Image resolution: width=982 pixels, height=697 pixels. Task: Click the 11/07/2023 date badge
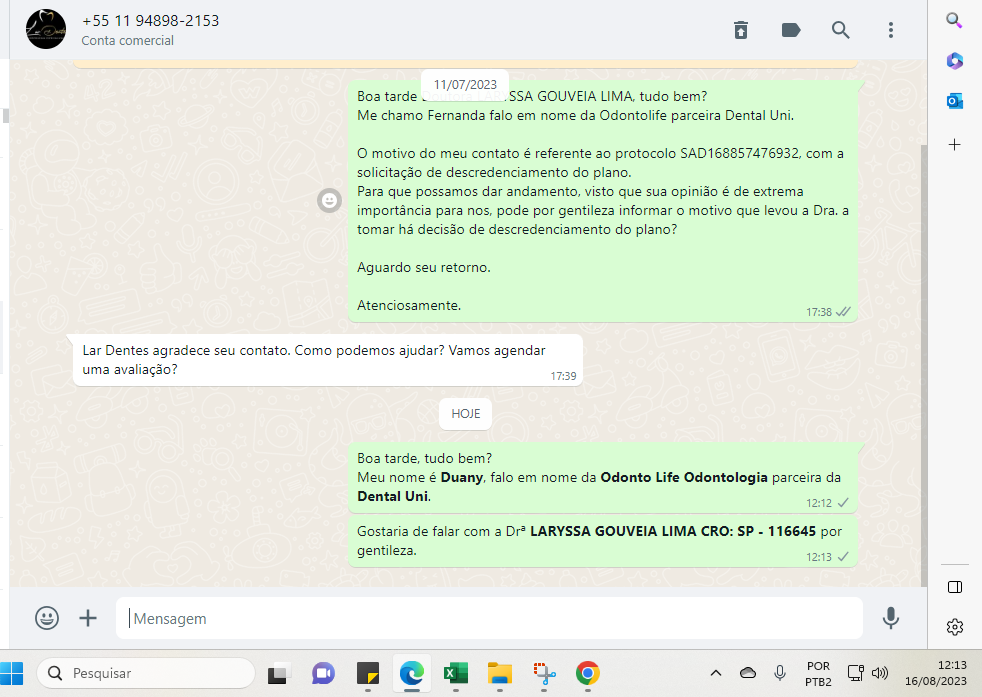[x=465, y=85]
